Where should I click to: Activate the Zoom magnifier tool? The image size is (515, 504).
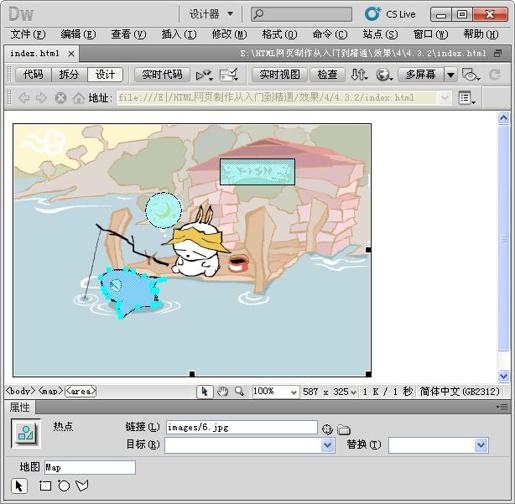tap(239, 391)
